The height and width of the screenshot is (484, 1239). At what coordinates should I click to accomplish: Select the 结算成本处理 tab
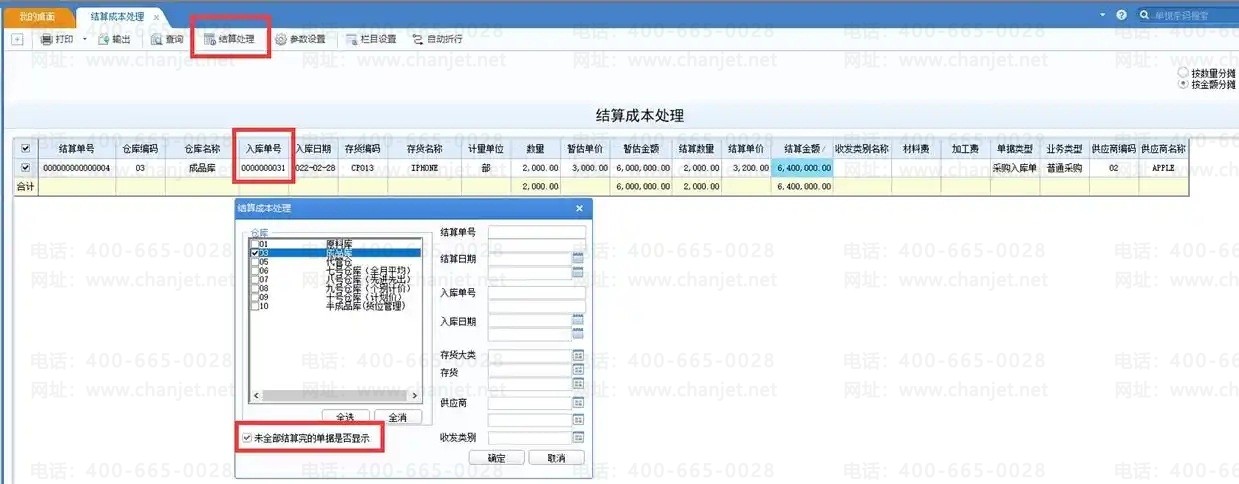tap(116, 17)
